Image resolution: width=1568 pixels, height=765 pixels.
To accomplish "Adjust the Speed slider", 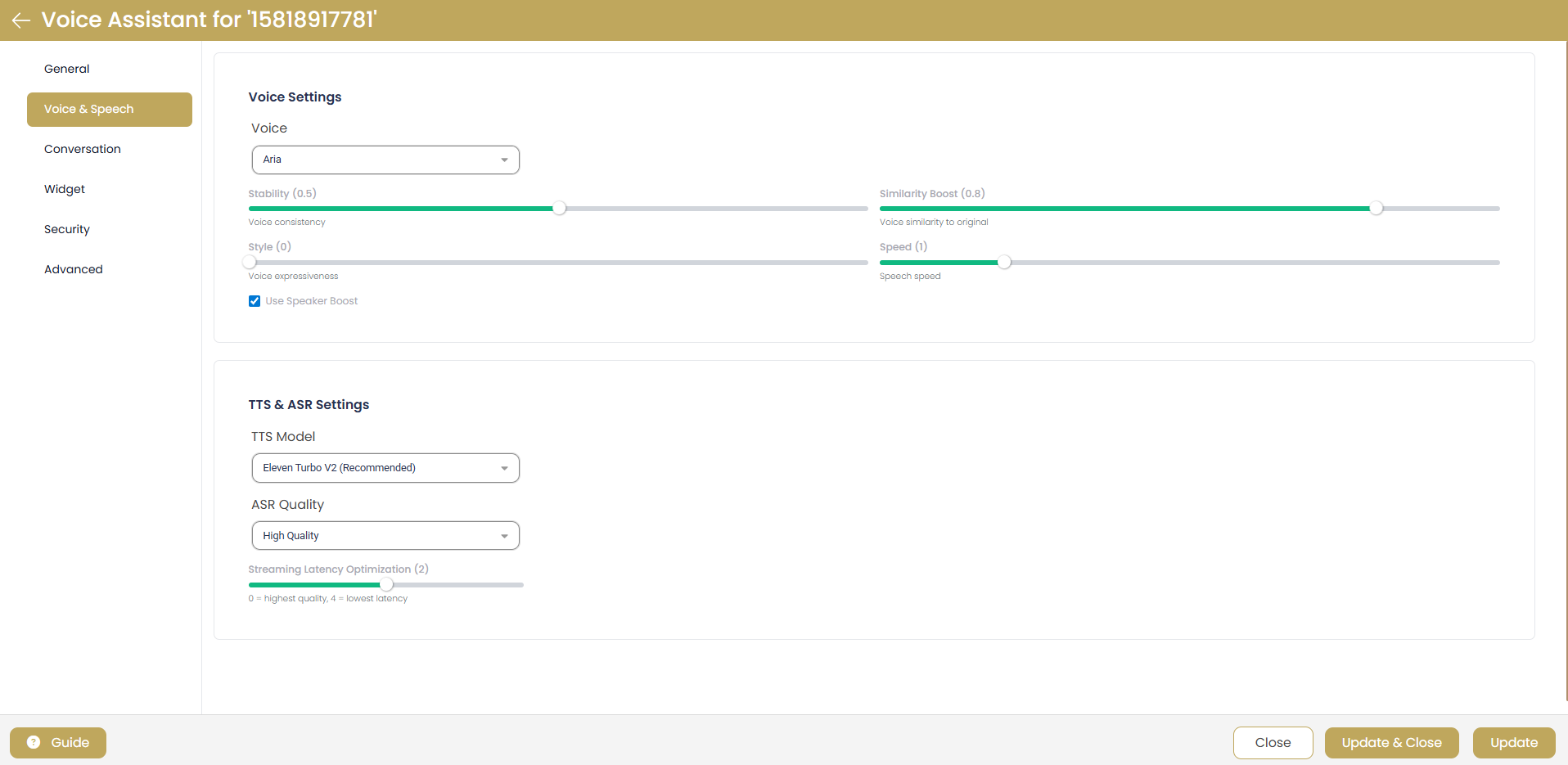I will click(x=1004, y=262).
